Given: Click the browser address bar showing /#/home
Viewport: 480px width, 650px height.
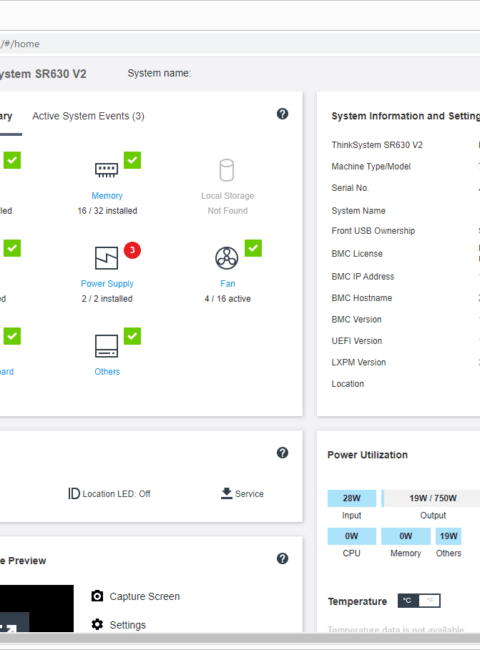Looking at the screenshot, I should [240, 44].
